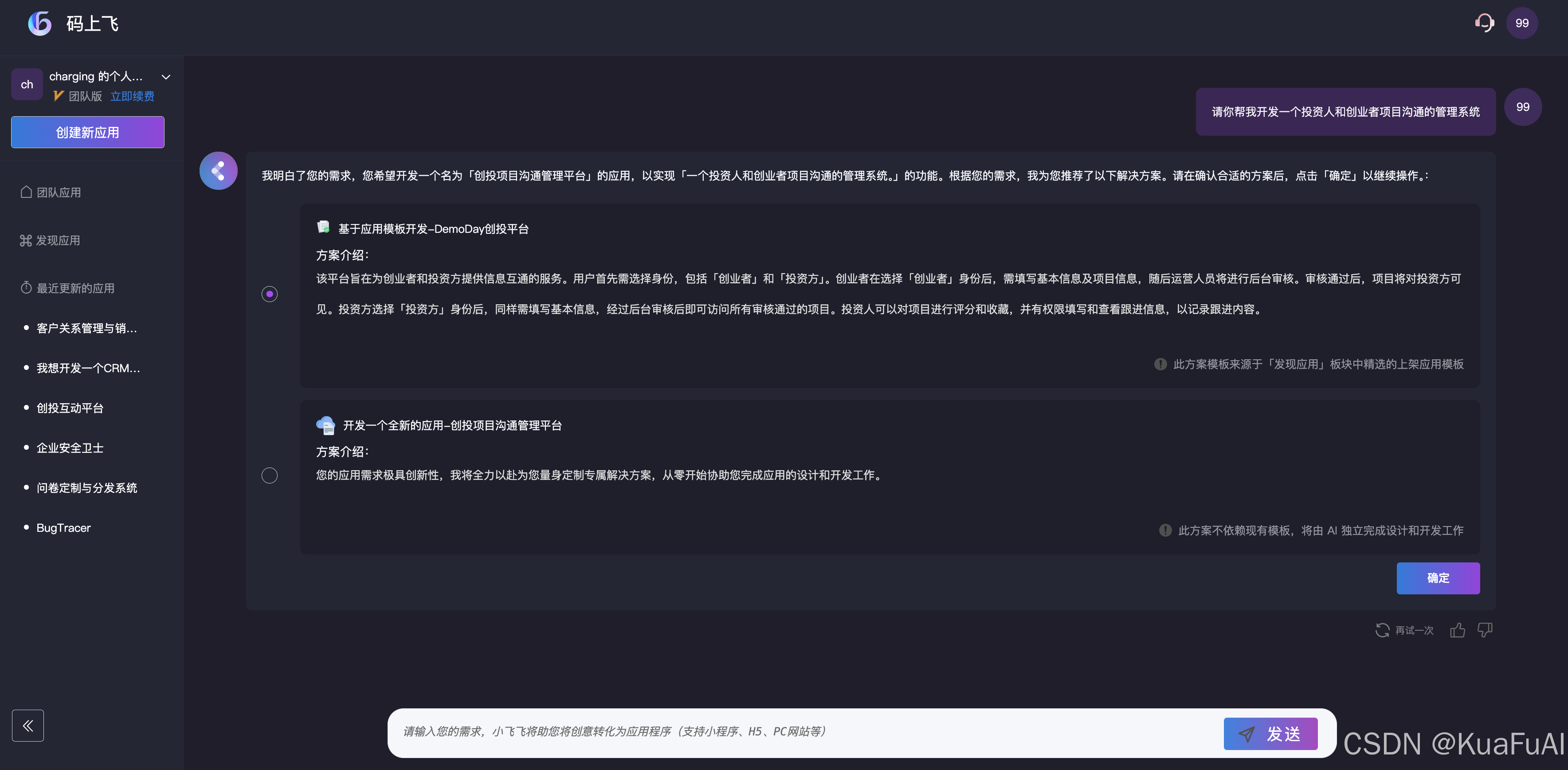Select the DemoDay创投平台 template radio option
Screen dimensions: 1568x770
(270, 294)
